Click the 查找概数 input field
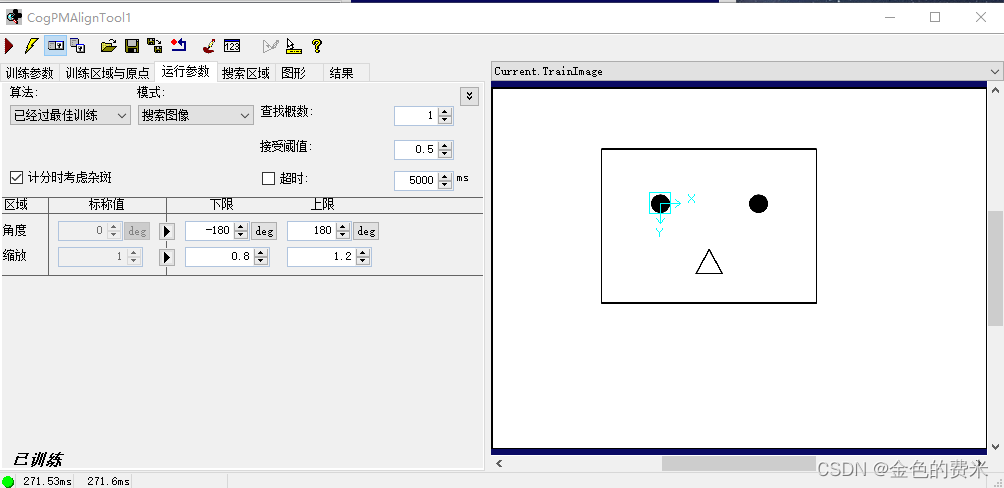This screenshot has width=1004, height=488. 417,116
